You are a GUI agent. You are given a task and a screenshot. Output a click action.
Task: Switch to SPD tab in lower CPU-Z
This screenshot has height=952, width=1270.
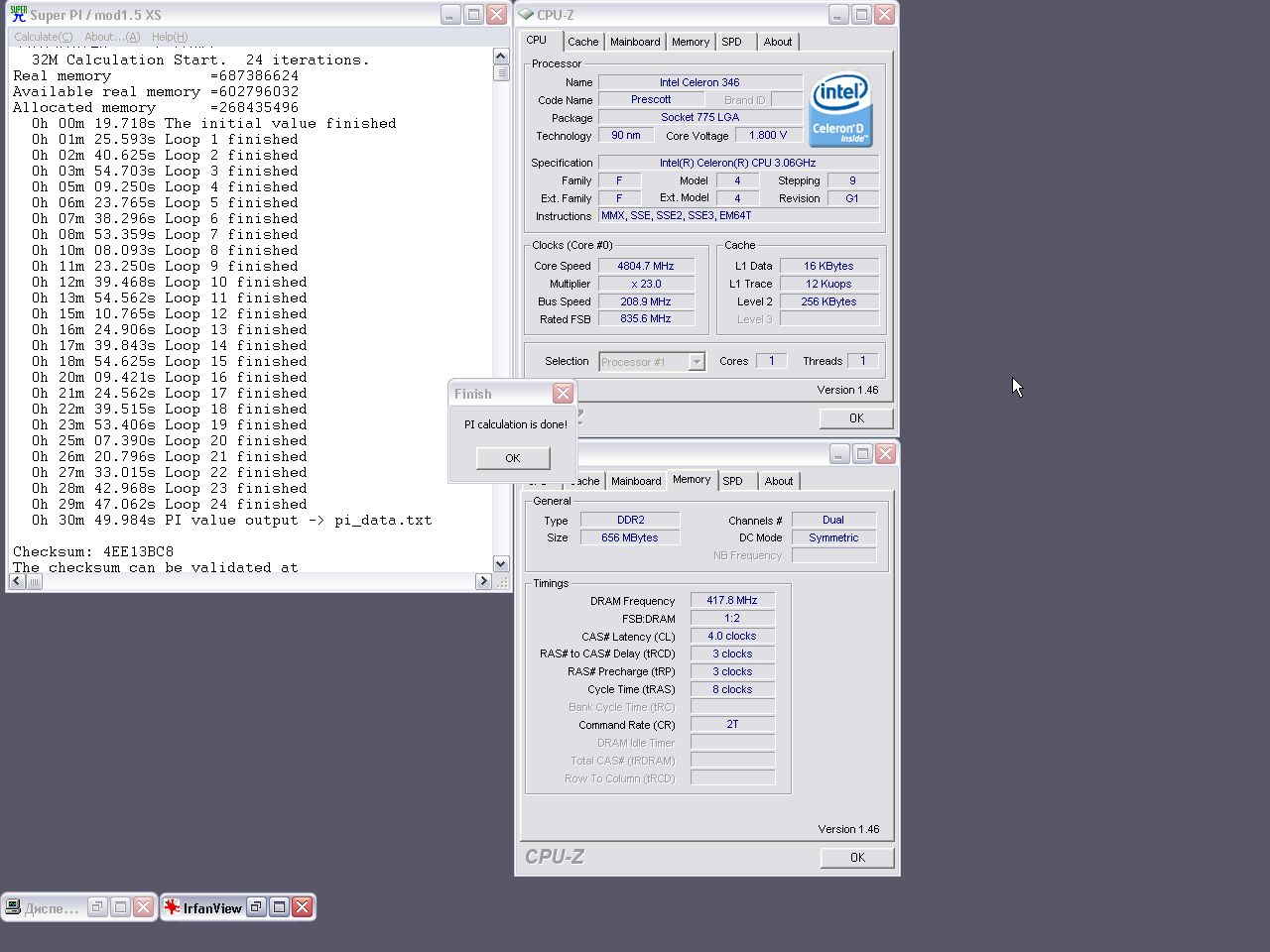pos(733,481)
